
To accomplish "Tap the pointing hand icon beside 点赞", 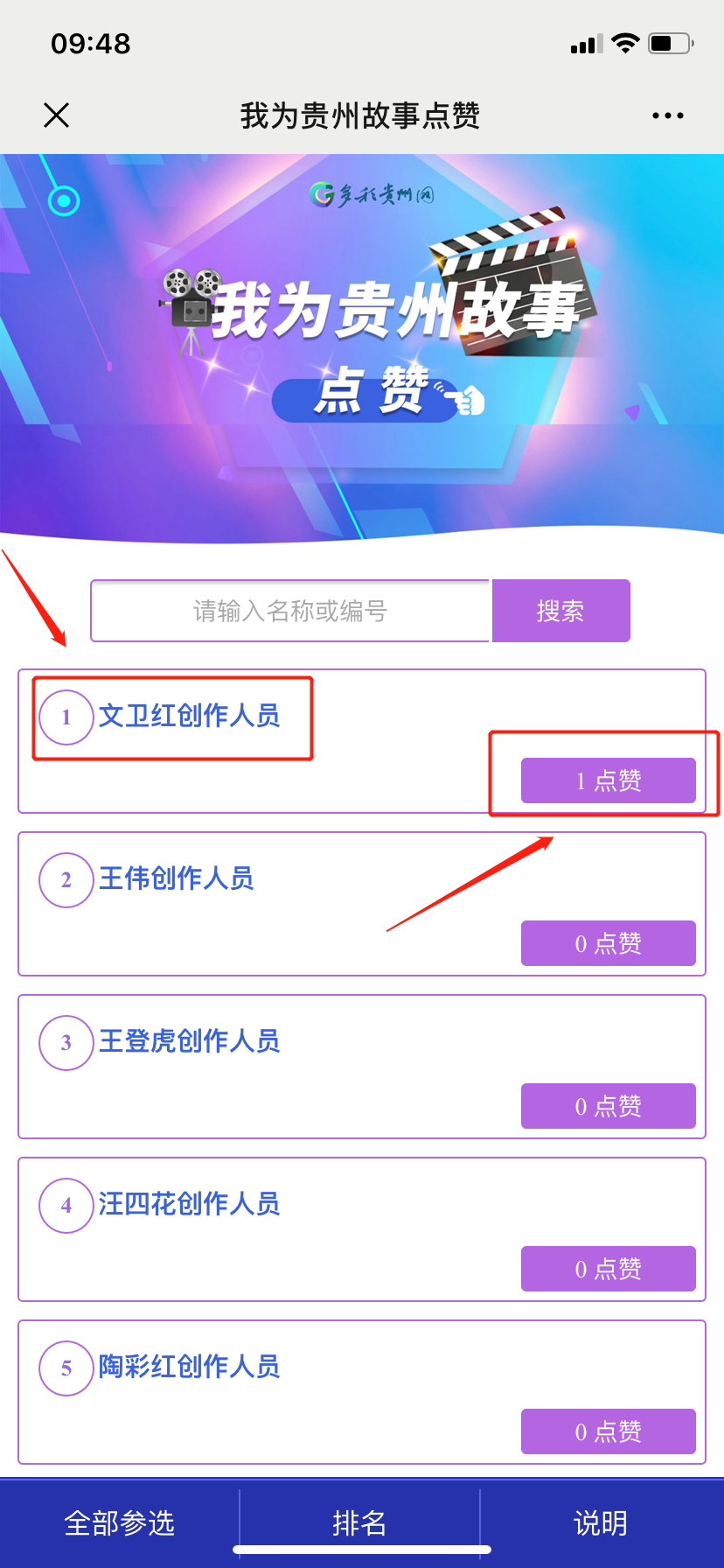I will [x=464, y=399].
